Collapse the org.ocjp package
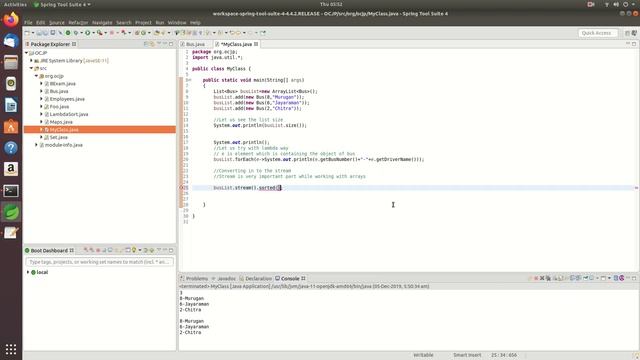The image size is (640, 360). [36, 76]
